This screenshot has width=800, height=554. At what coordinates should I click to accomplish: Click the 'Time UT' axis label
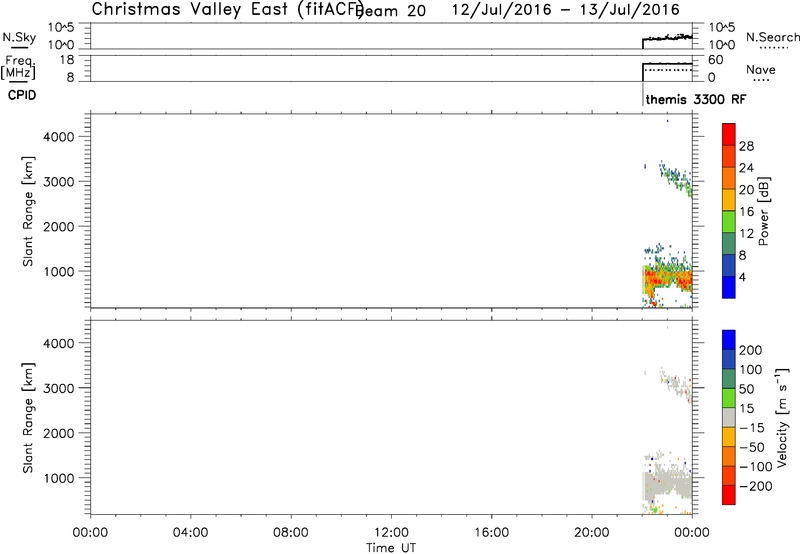coord(391,547)
